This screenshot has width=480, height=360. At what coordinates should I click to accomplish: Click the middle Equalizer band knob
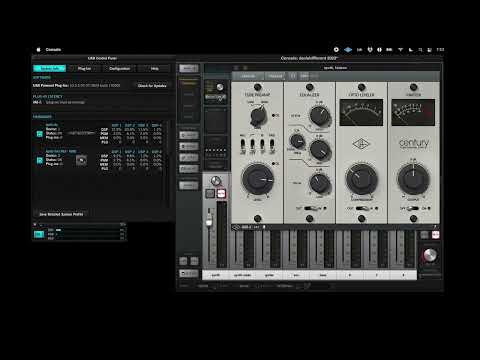[320, 149]
